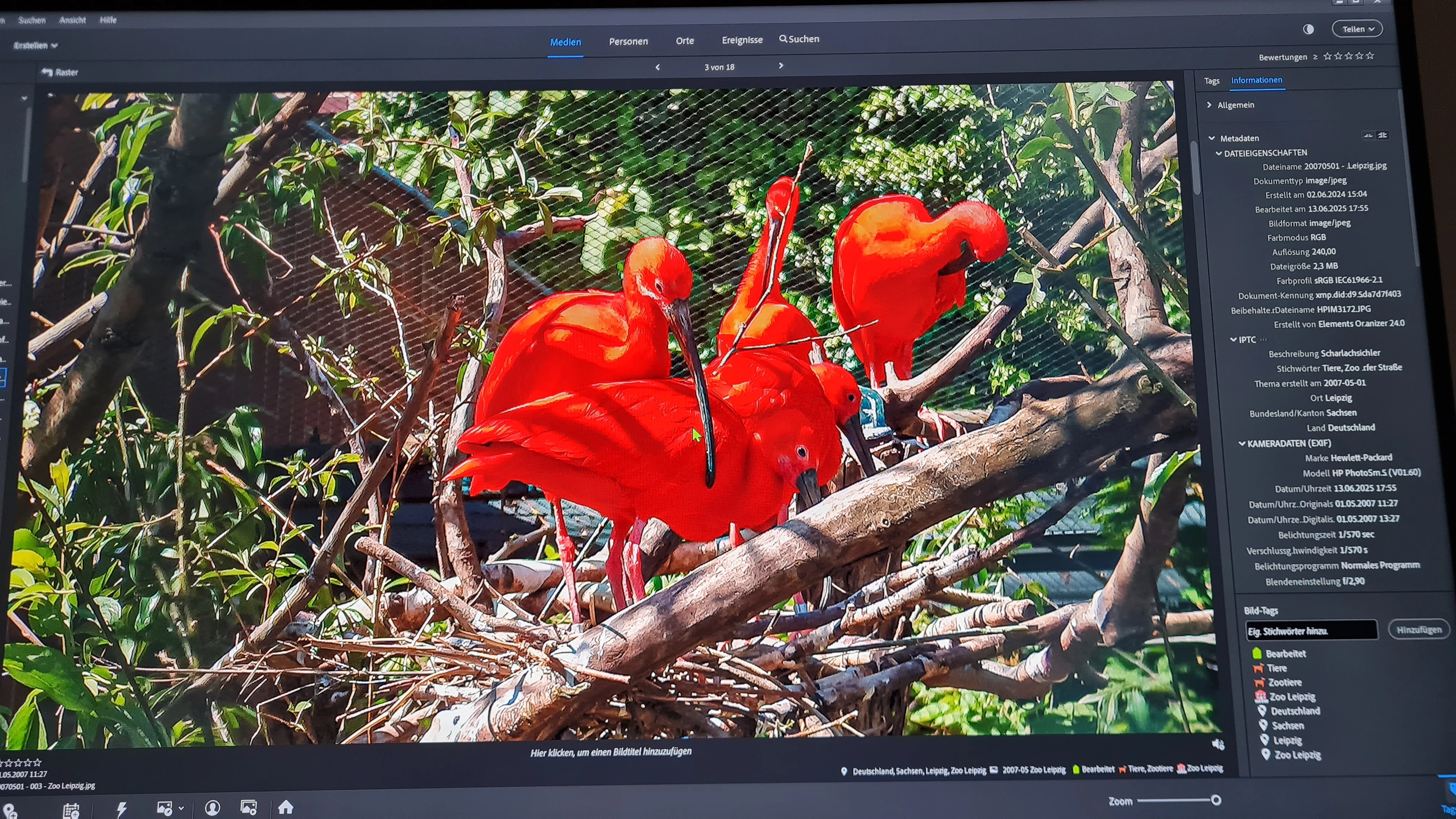Expand the Allgemein section
The height and width of the screenshot is (819, 1456).
coord(1209,105)
